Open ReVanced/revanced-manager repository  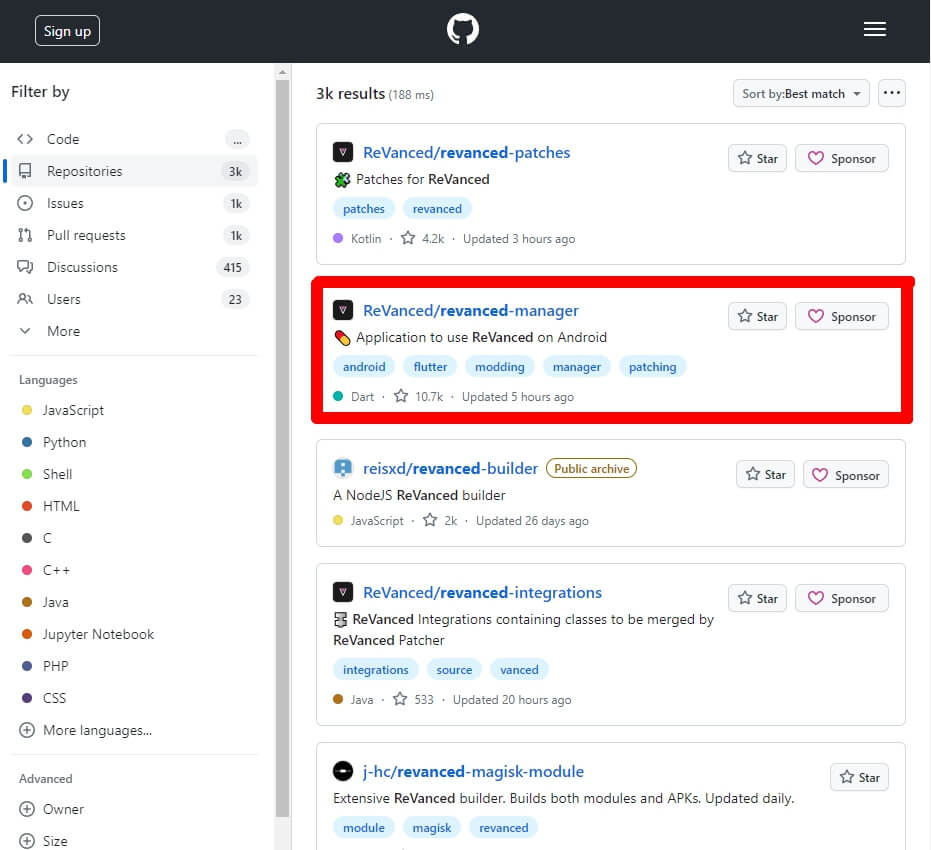pyautogui.click(x=470, y=310)
